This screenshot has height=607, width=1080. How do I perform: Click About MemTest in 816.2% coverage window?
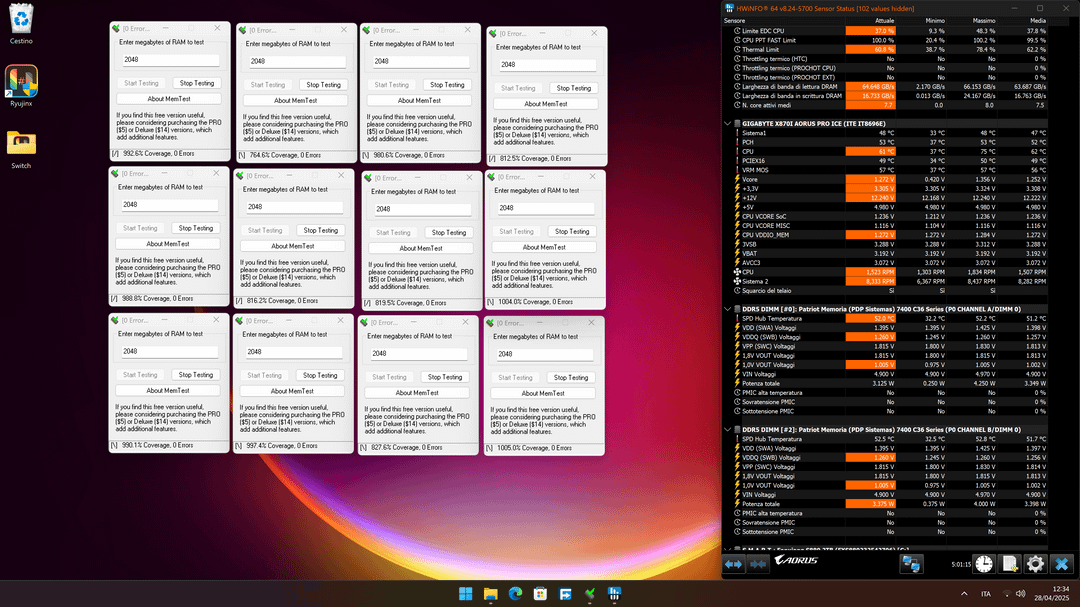[x=293, y=246]
